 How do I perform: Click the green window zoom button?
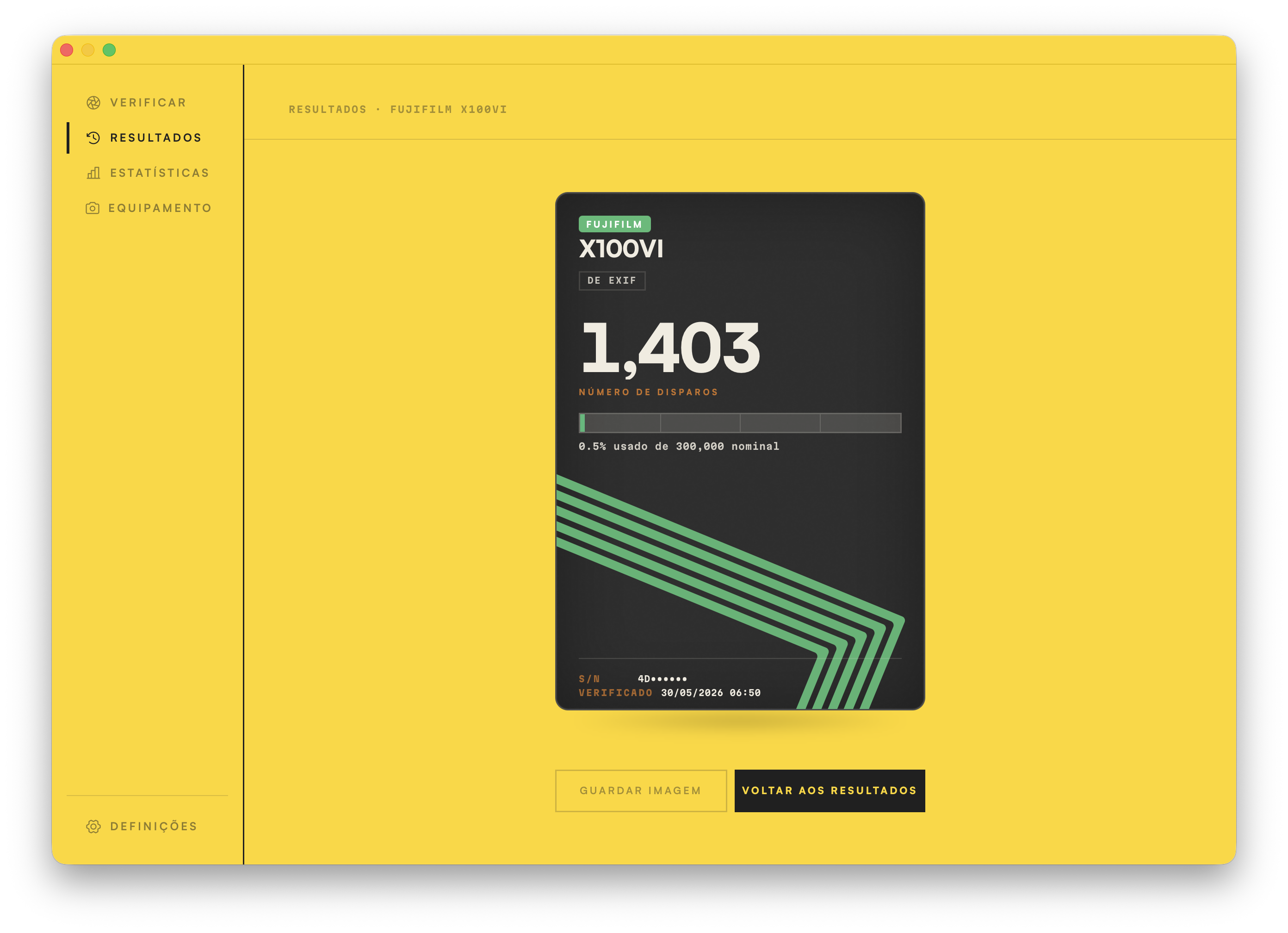(109, 50)
